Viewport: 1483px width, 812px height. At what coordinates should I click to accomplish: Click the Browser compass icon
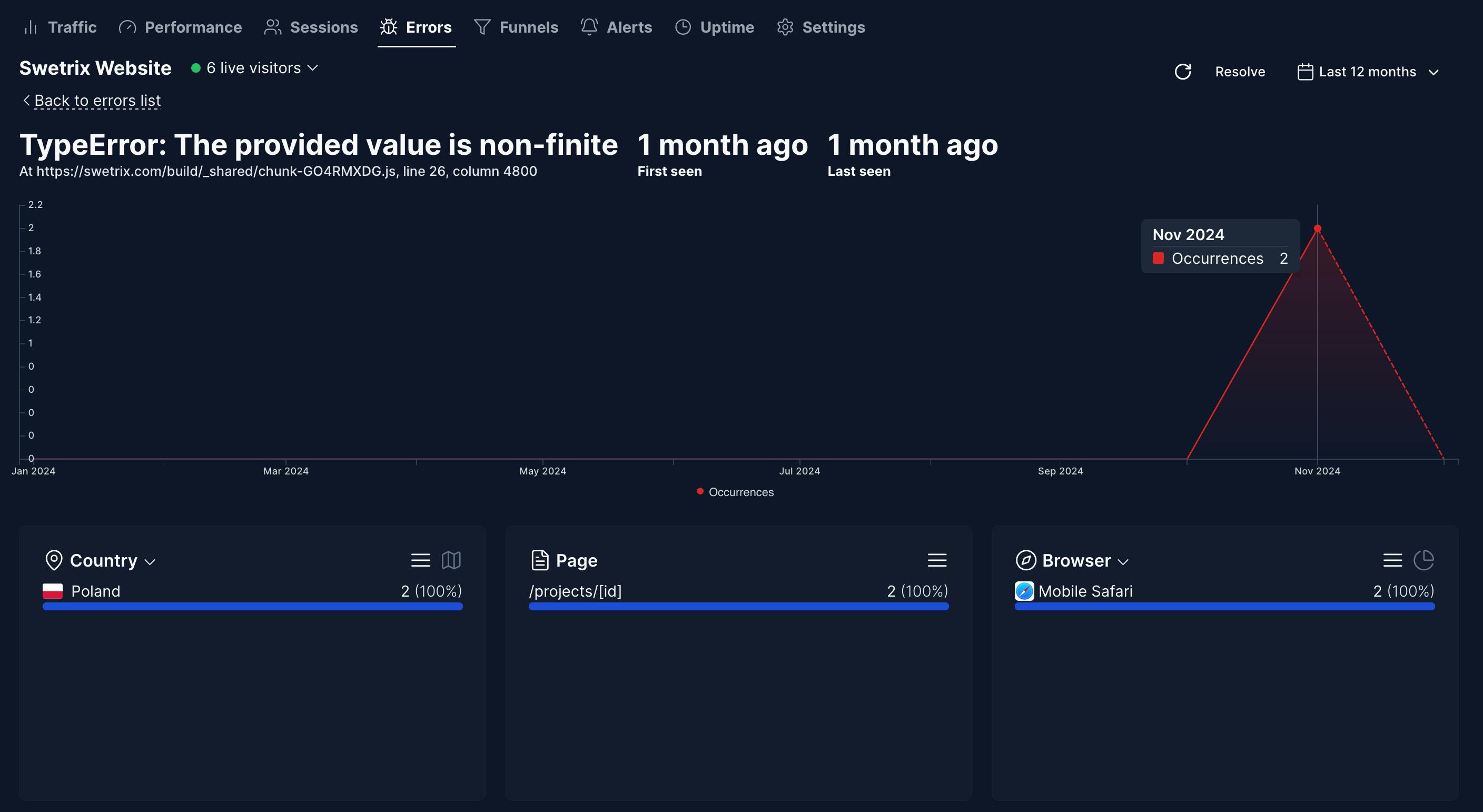1025,560
